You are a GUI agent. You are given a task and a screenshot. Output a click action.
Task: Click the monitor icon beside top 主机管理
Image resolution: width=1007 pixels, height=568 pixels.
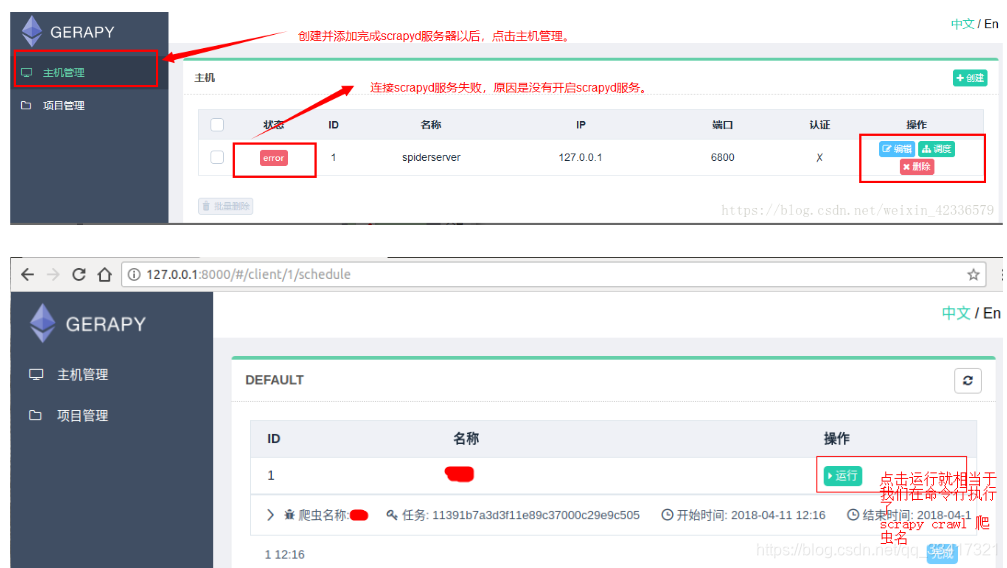pyautogui.click(x=26, y=73)
